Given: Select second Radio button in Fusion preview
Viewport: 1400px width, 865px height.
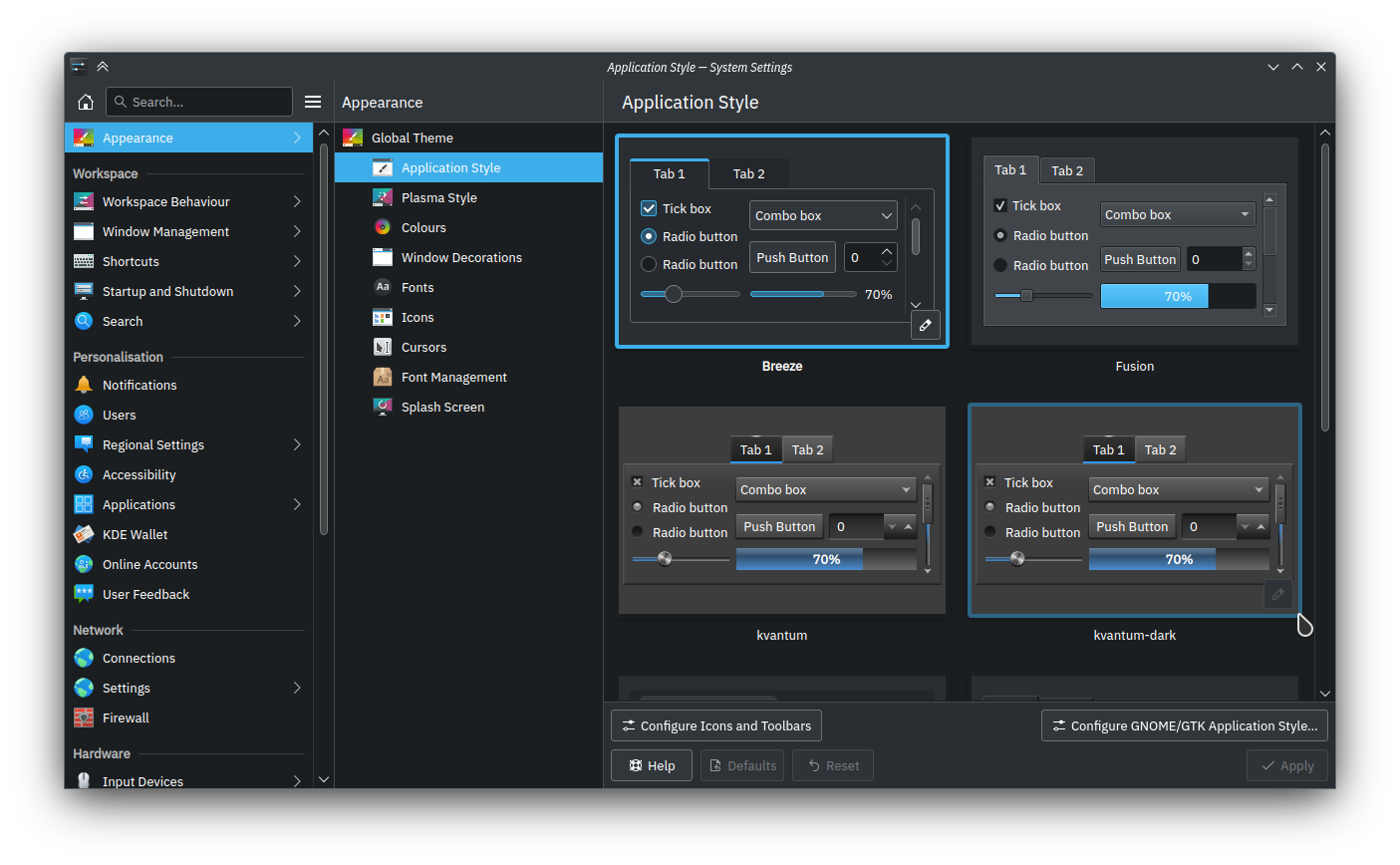Looking at the screenshot, I should pyautogui.click(x=1000, y=265).
